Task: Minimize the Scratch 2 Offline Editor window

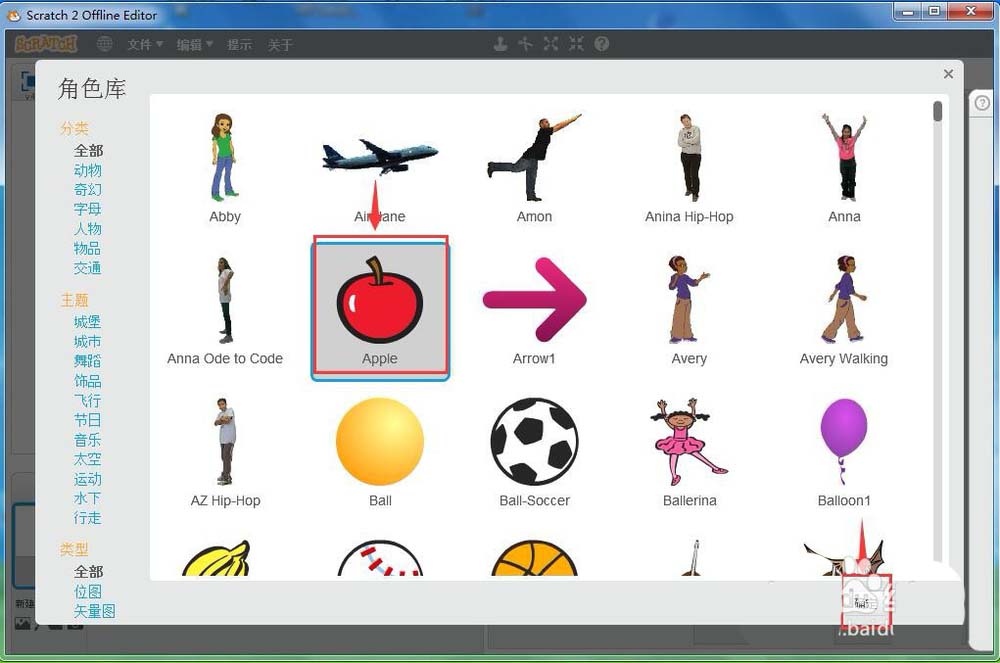Action: (908, 11)
